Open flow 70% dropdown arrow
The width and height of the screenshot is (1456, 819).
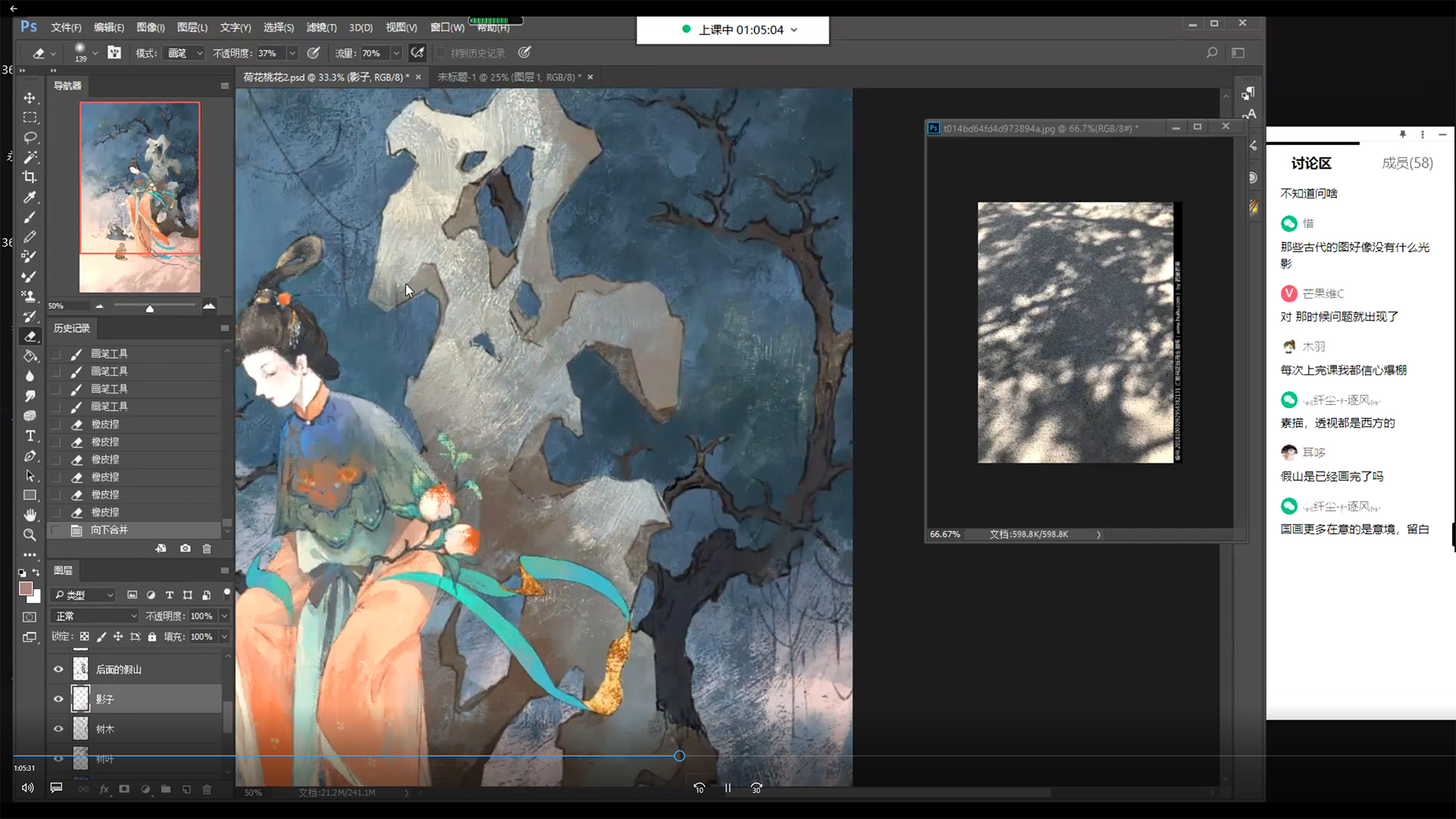[396, 53]
